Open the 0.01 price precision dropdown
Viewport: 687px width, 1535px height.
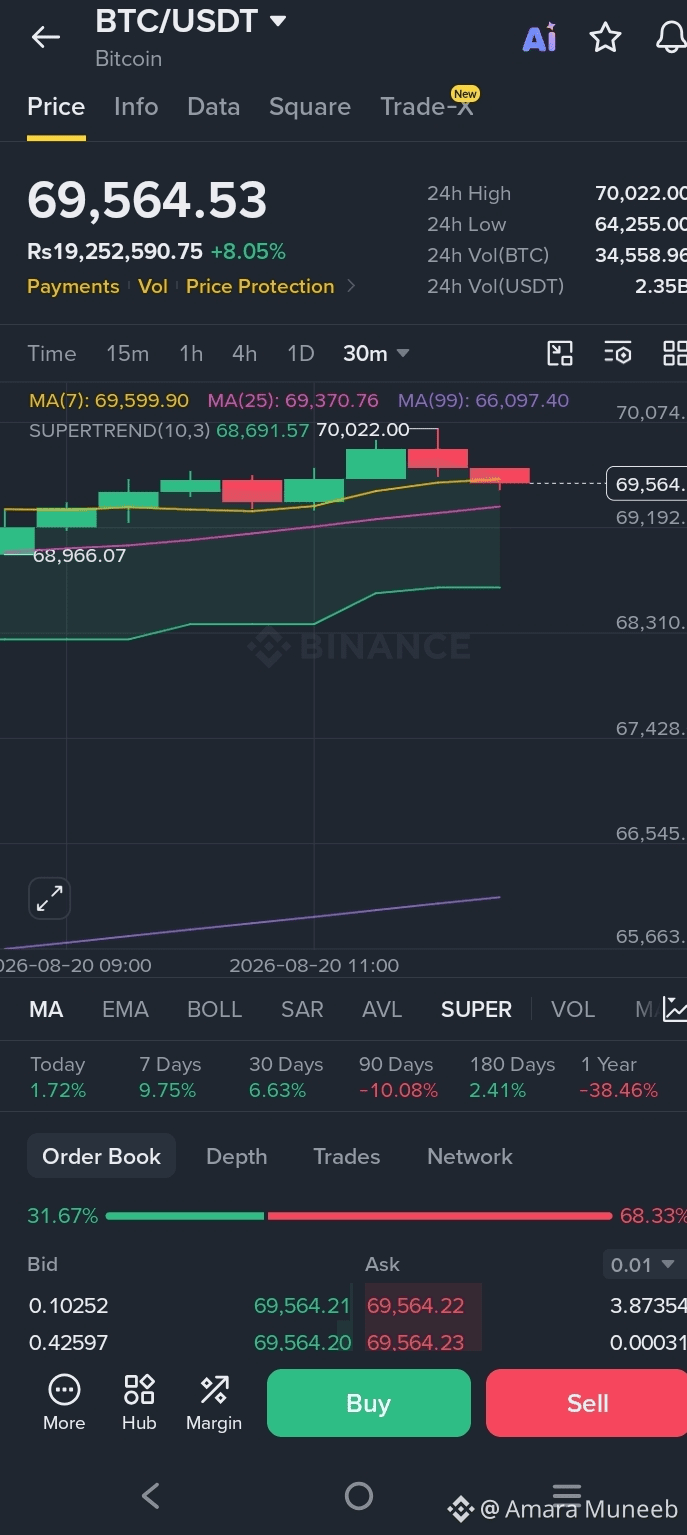point(643,1265)
